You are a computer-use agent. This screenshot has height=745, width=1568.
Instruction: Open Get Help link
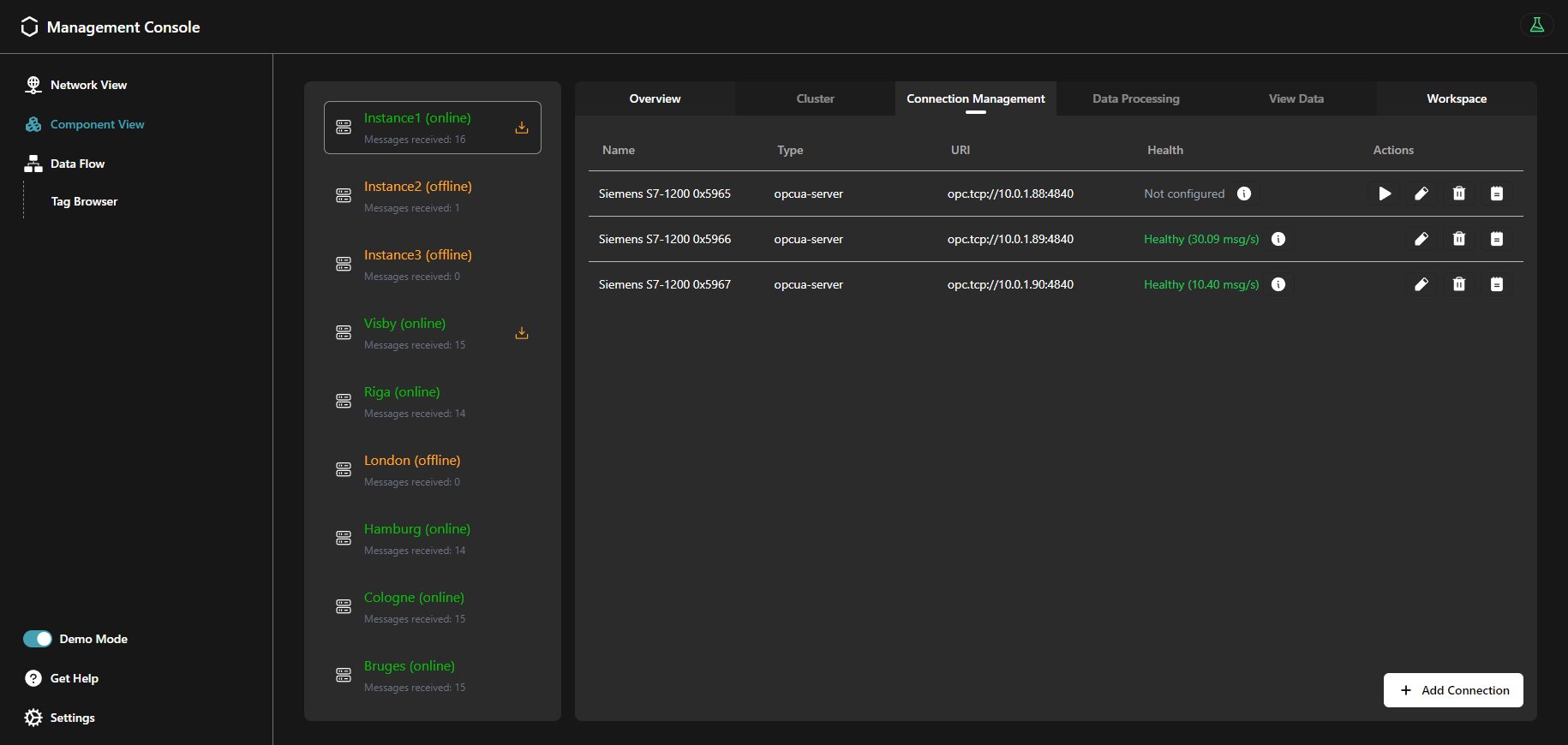tap(74, 678)
